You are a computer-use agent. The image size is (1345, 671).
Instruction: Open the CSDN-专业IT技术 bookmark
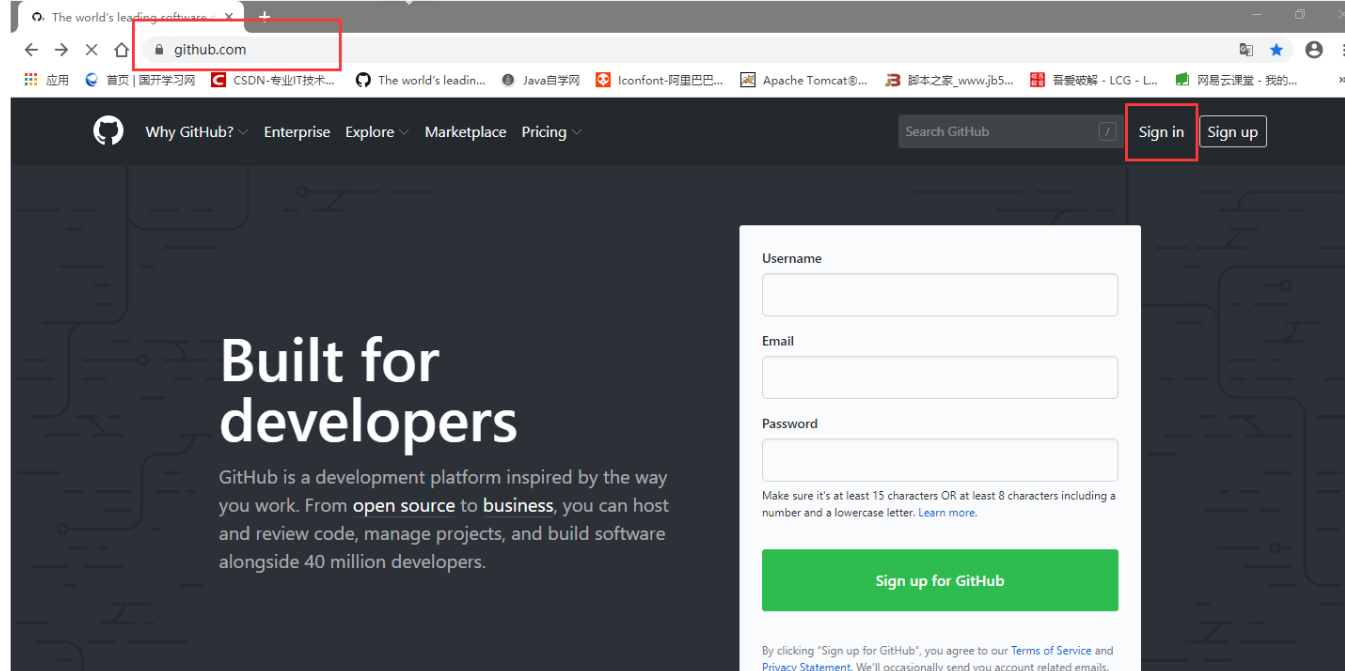coord(274,80)
